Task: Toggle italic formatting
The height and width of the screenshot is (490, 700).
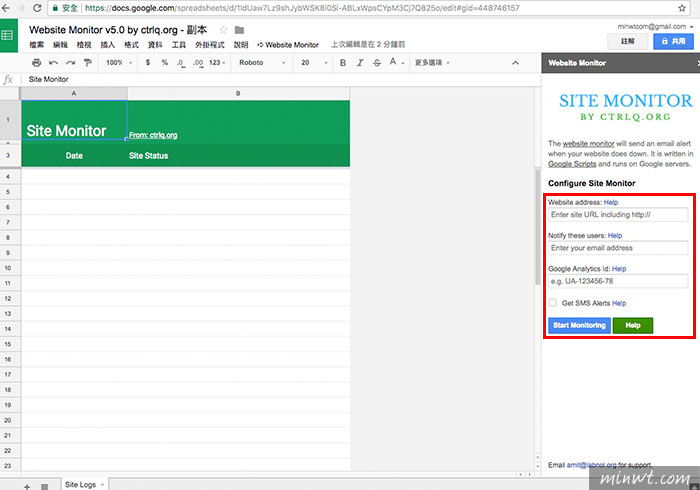Action: pyautogui.click(x=360, y=62)
